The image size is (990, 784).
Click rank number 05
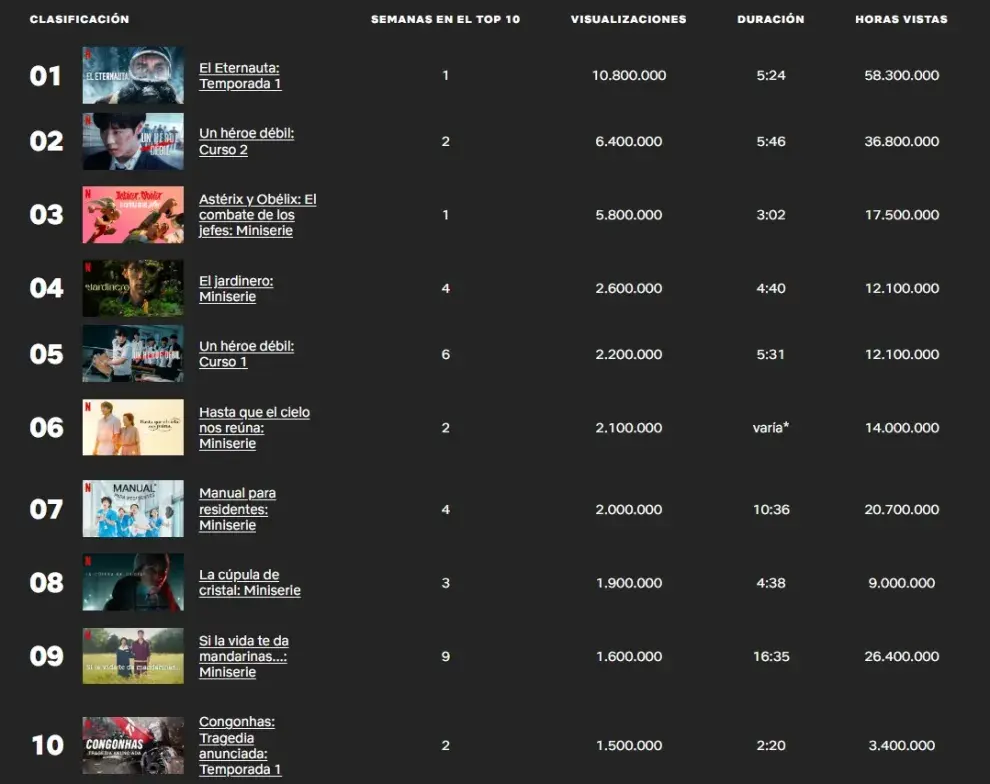point(46,354)
